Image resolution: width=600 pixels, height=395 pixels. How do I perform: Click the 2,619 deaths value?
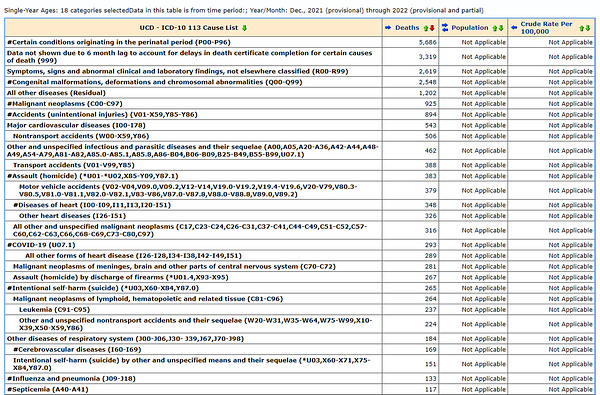pyautogui.click(x=427, y=71)
